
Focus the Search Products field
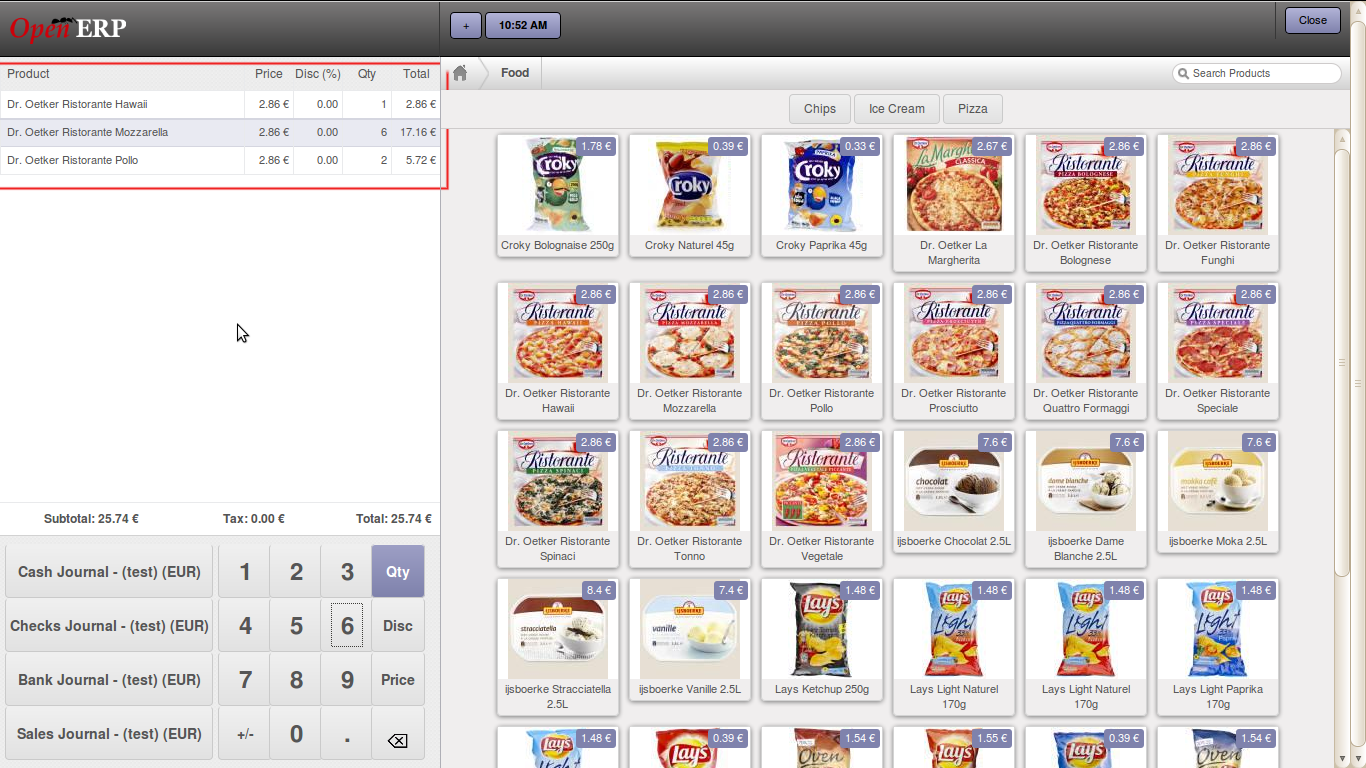click(1257, 74)
